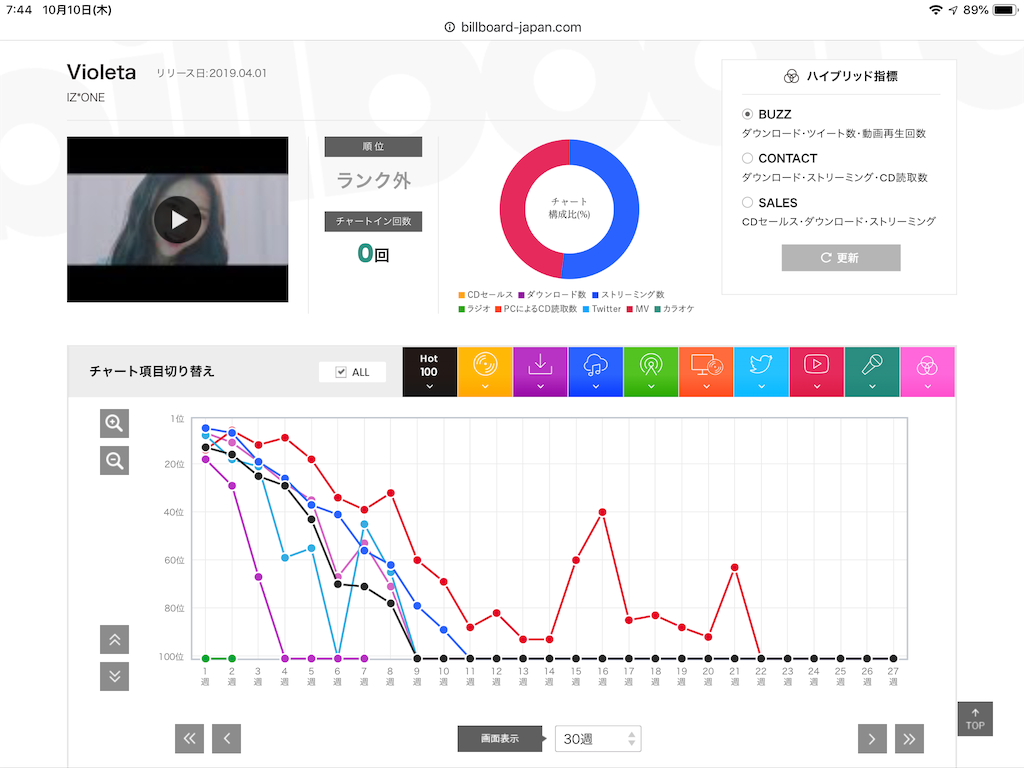1024x768 pixels.
Task: Zoom in on the chart
Action: click(x=114, y=423)
